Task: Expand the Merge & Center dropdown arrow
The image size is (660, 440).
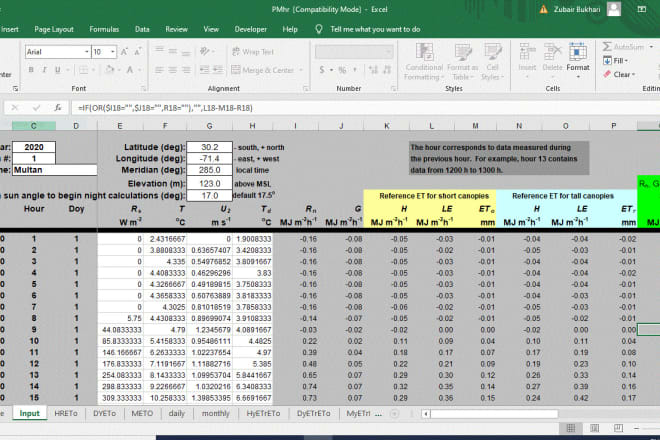Action: (301, 70)
